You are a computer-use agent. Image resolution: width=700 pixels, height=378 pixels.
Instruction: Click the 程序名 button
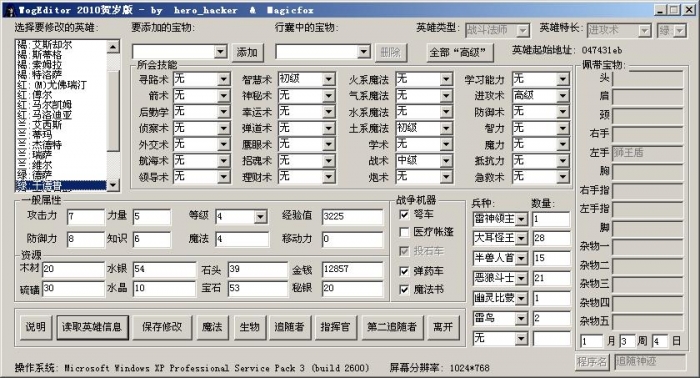point(592,362)
